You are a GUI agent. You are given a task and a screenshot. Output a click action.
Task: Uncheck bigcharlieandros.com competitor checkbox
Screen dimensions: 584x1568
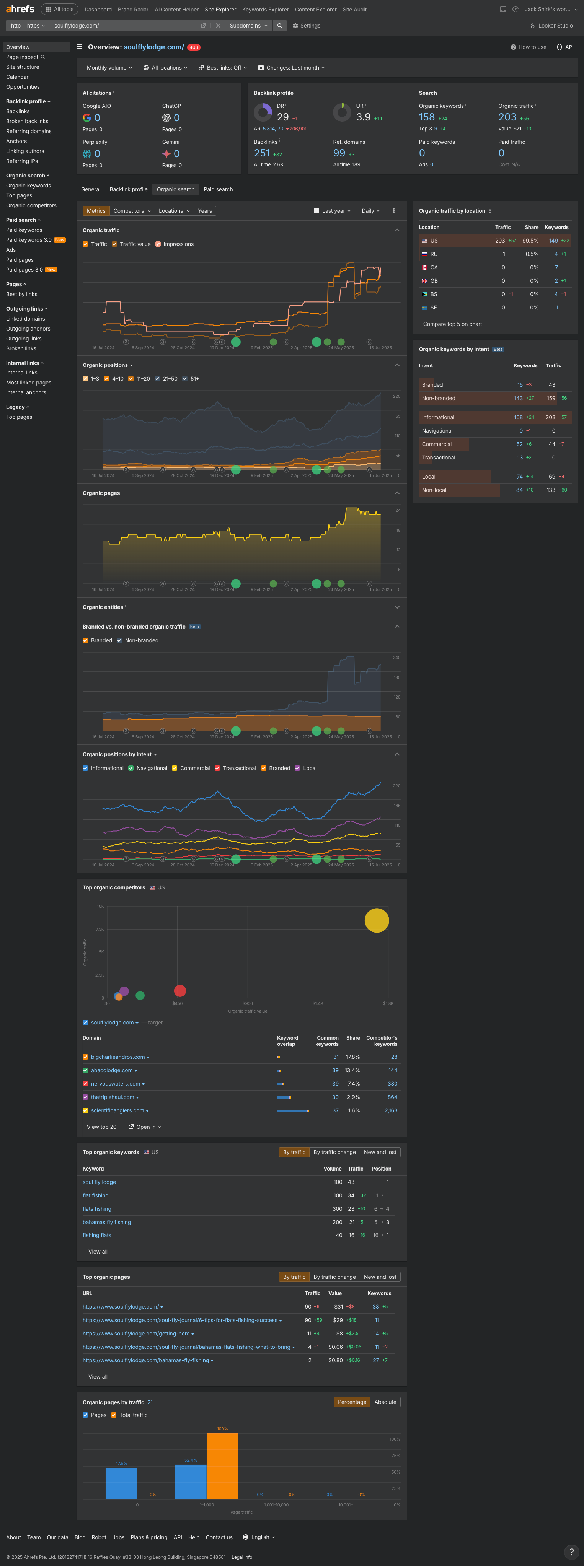pyautogui.click(x=85, y=1057)
